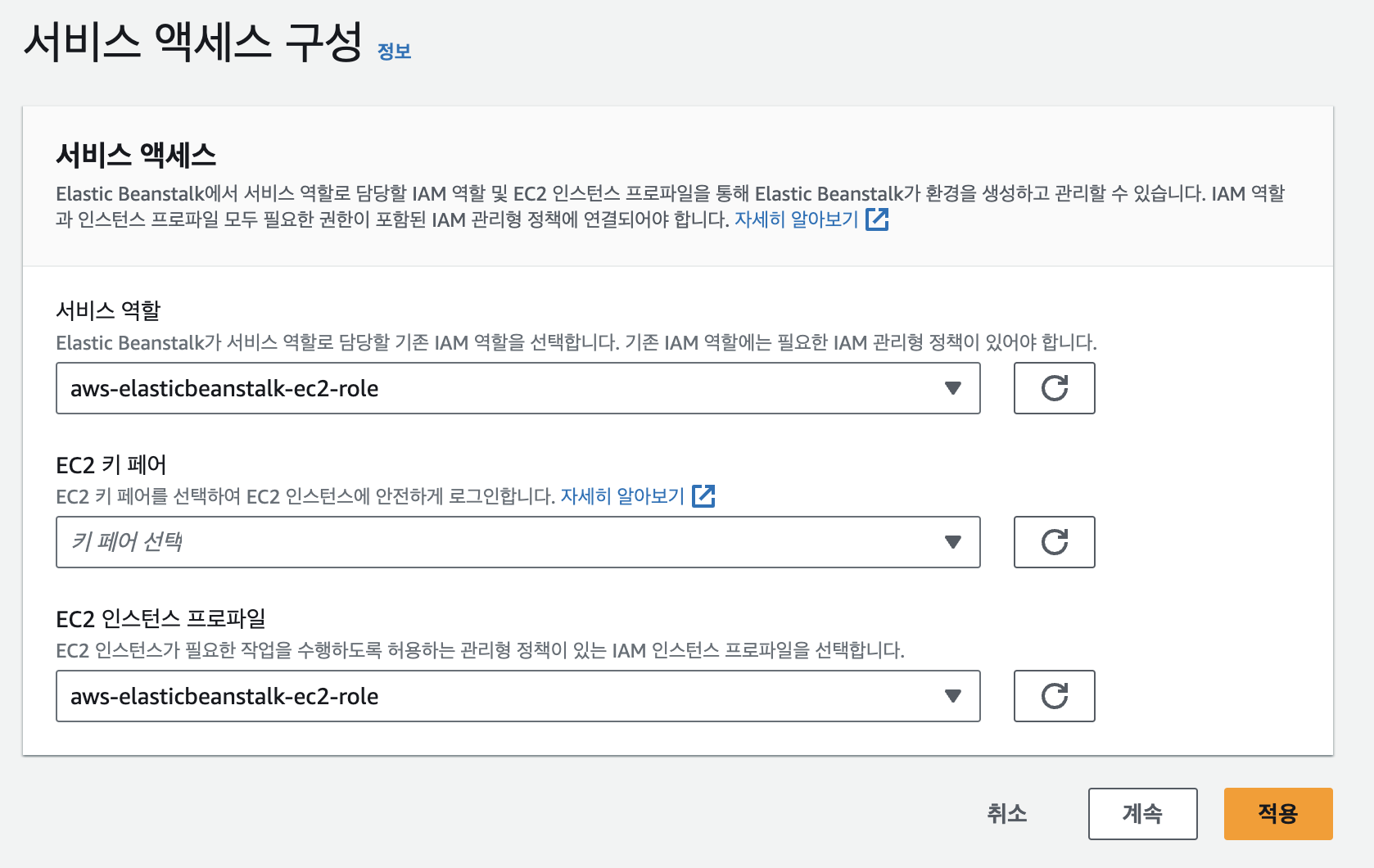Click the 서비스 액세스 section heading

(x=136, y=155)
